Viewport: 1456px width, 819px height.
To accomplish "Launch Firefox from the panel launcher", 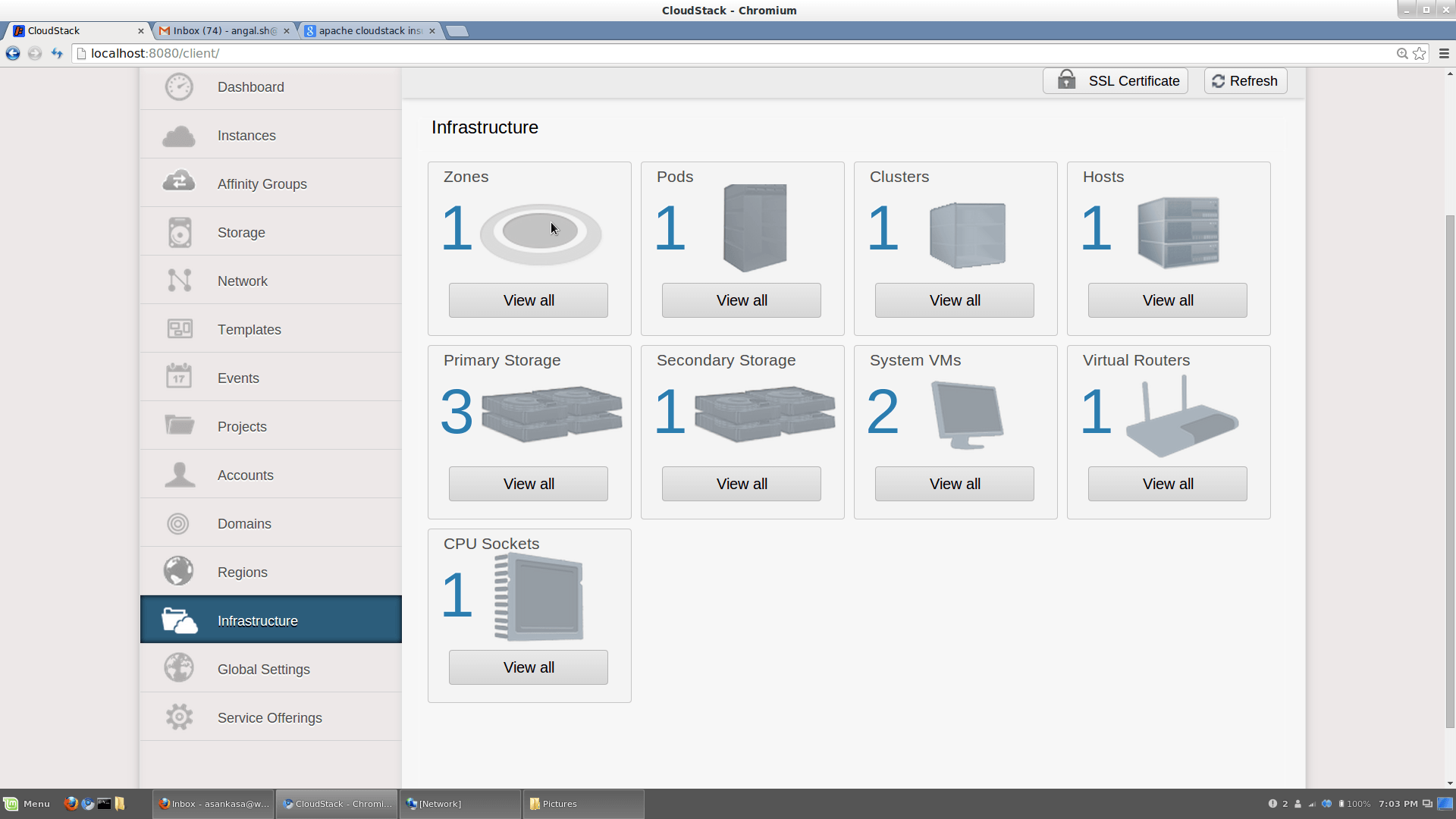I will click(x=71, y=804).
